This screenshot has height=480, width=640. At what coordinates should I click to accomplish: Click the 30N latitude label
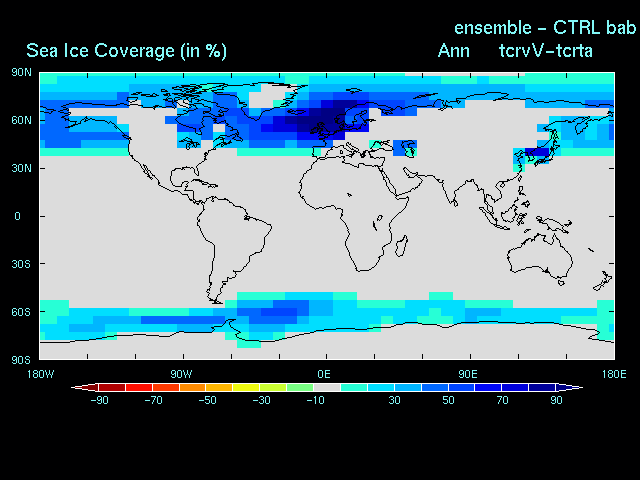point(21,168)
